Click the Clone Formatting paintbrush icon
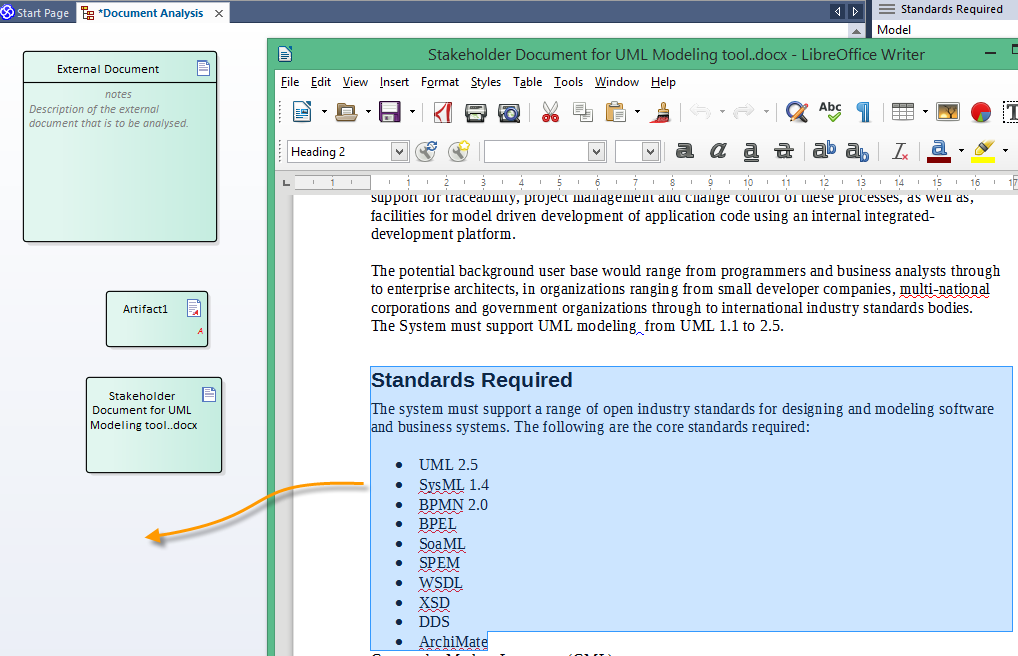 click(x=659, y=112)
